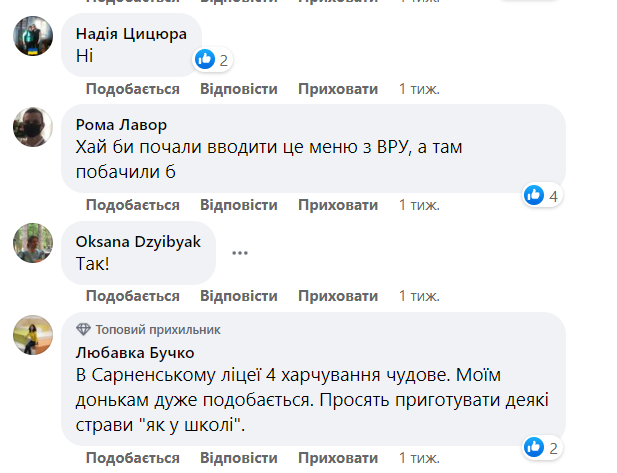This screenshot has height=473, width=617.
Task: Click the 1 тиж. timestamp under Надія Цицюра's comment
Action: pyautogui.click(x=419, y=89)
